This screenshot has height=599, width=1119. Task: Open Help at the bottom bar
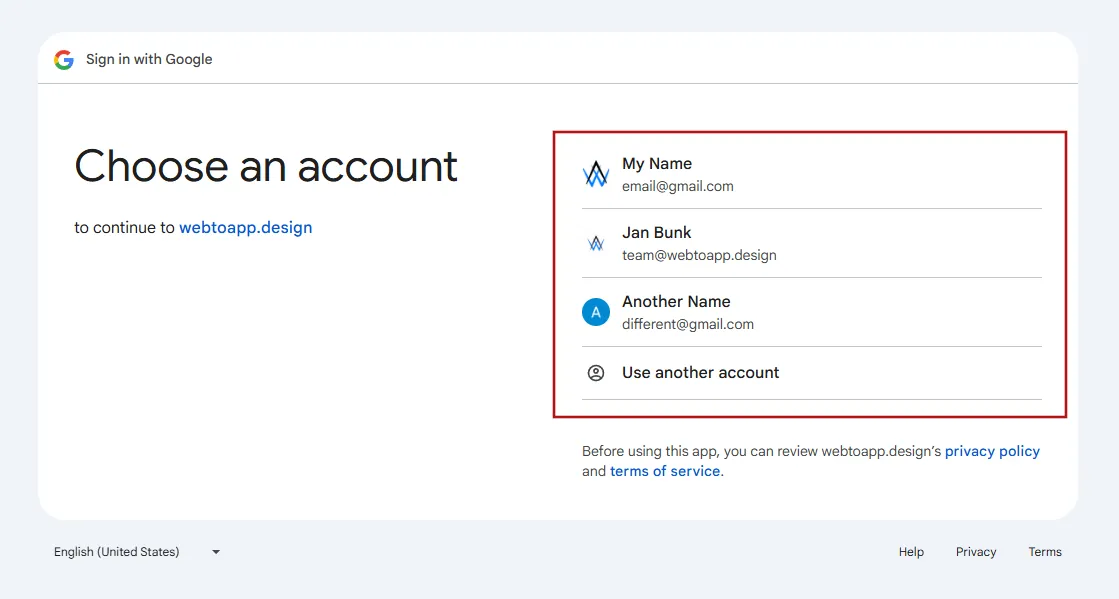(910, 551)
